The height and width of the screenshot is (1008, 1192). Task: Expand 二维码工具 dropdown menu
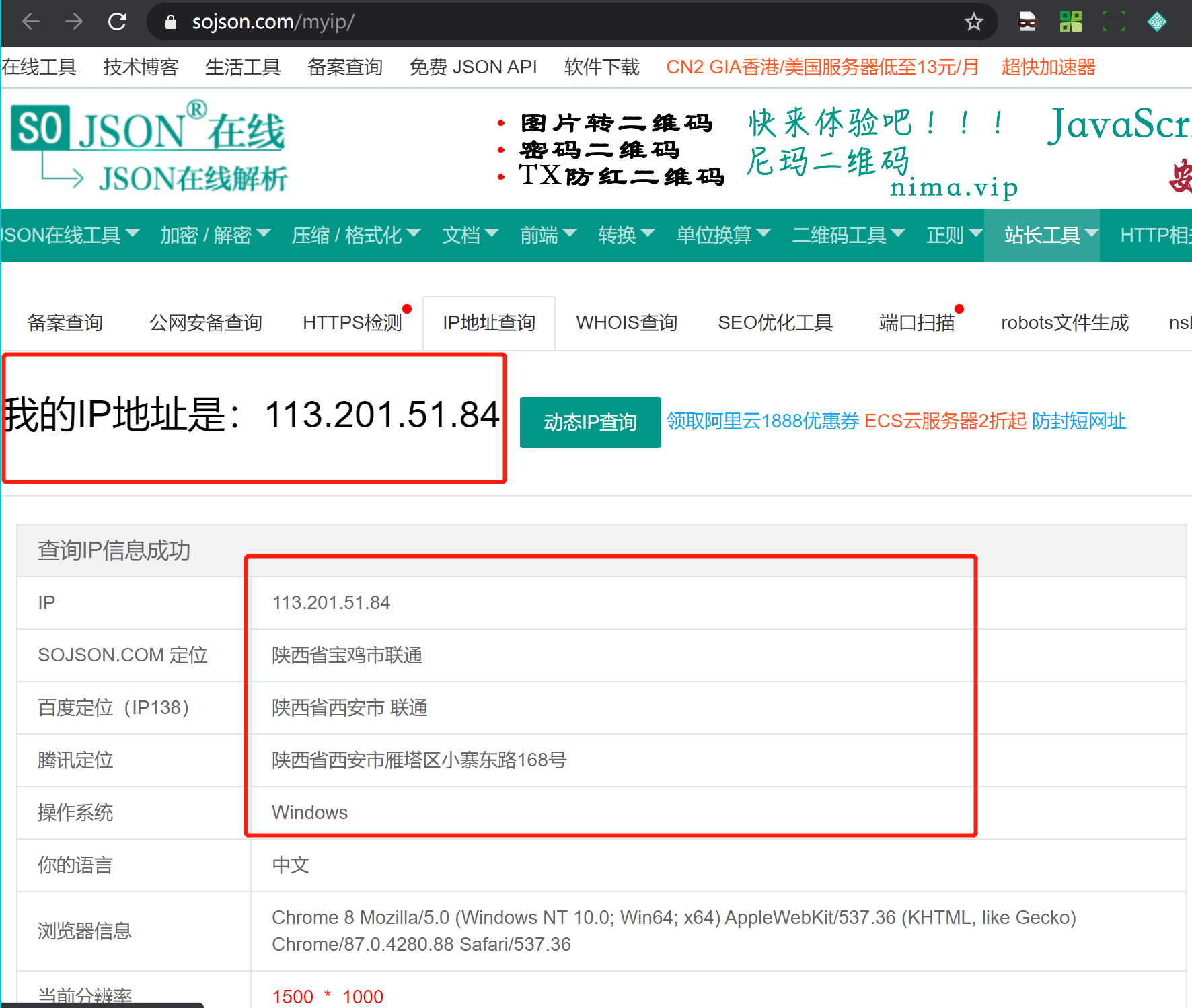[x=848, y=235]
